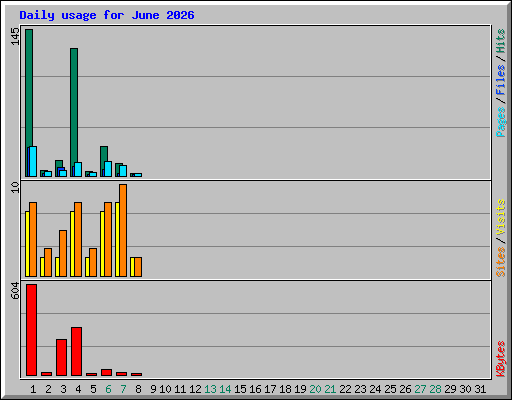Click the red KBytes bar for day 6

pos(106,372)
